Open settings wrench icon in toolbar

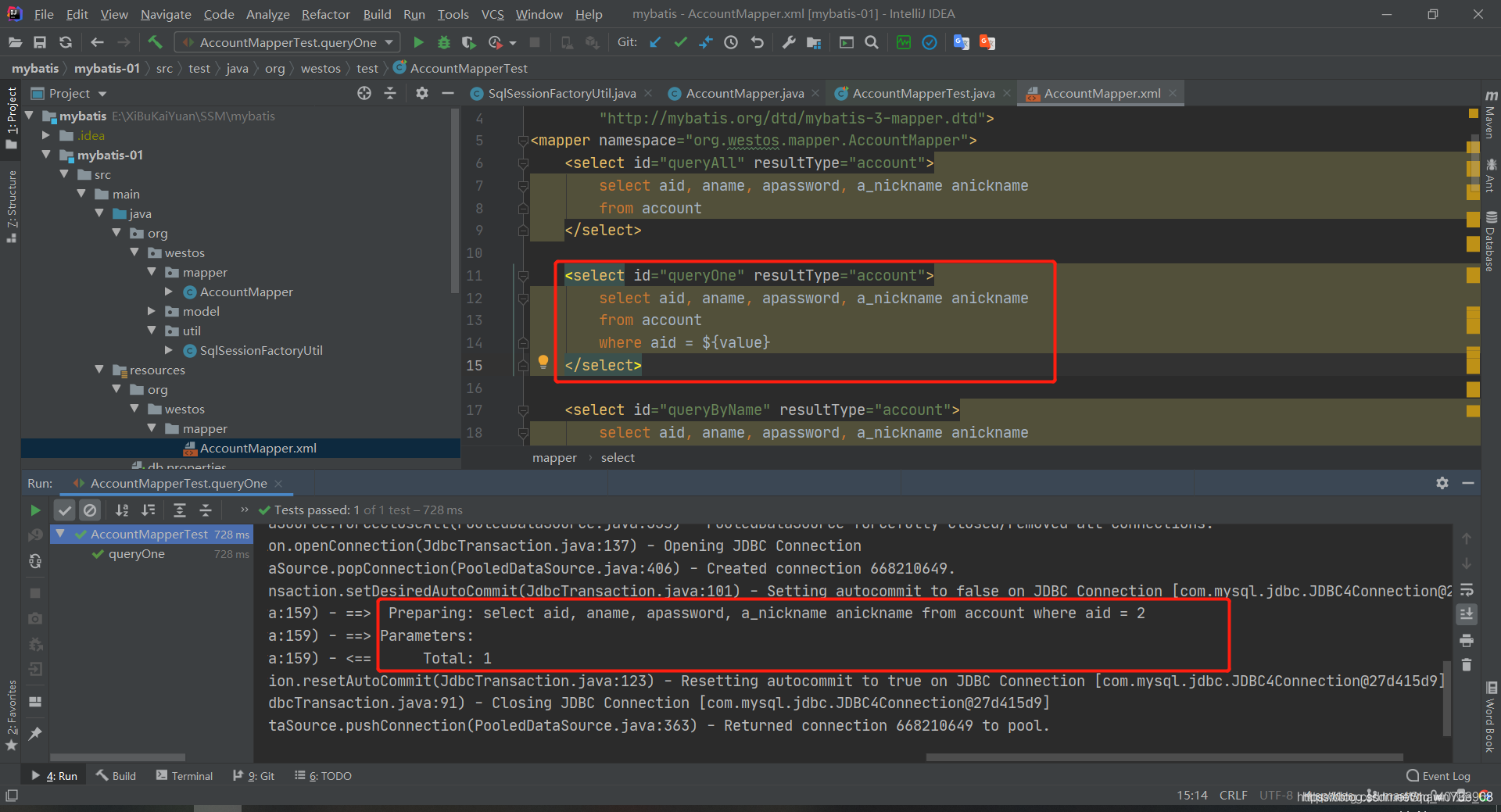(x=789, y=42)
